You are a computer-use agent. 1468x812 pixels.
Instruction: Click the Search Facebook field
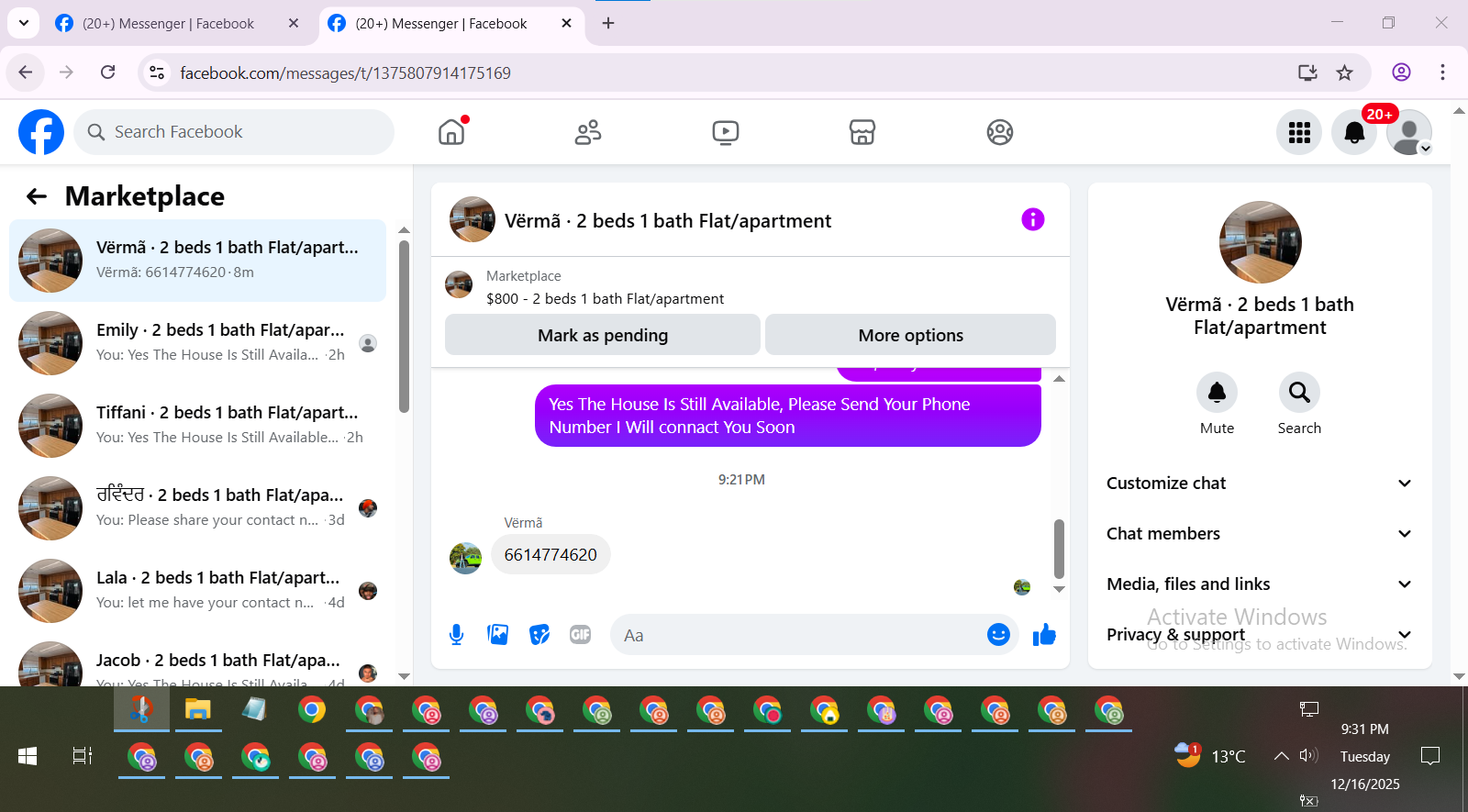pos(234,132)
